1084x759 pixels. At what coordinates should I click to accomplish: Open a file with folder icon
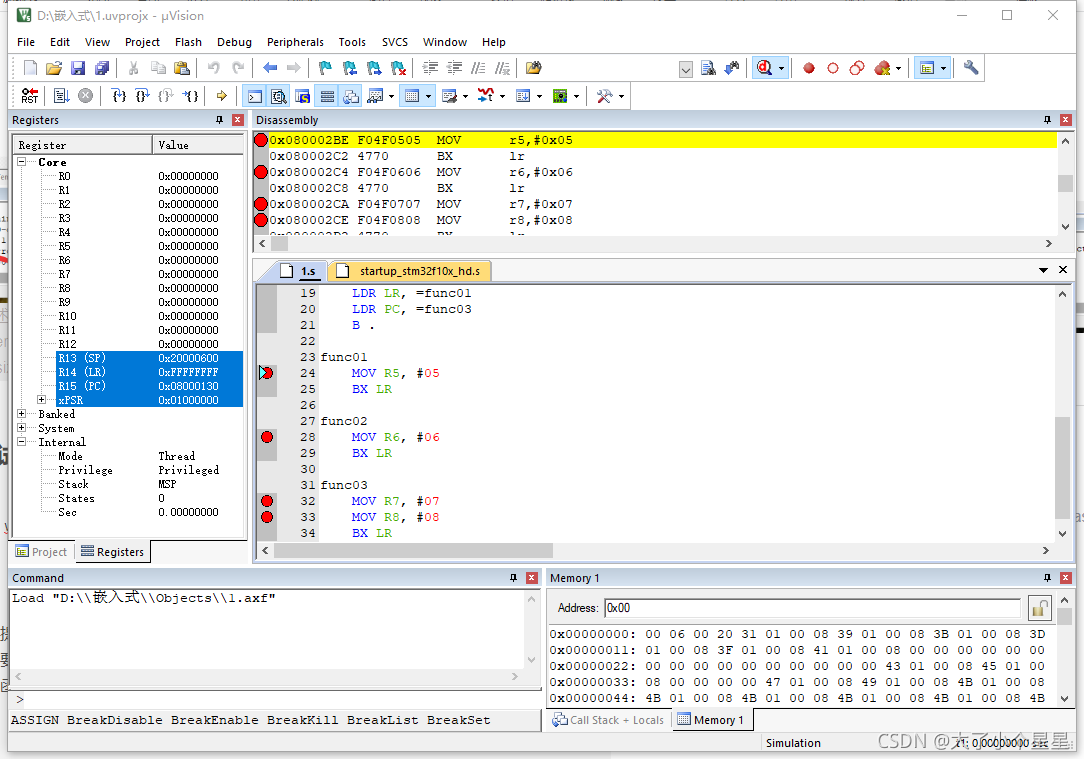(54, 68)
